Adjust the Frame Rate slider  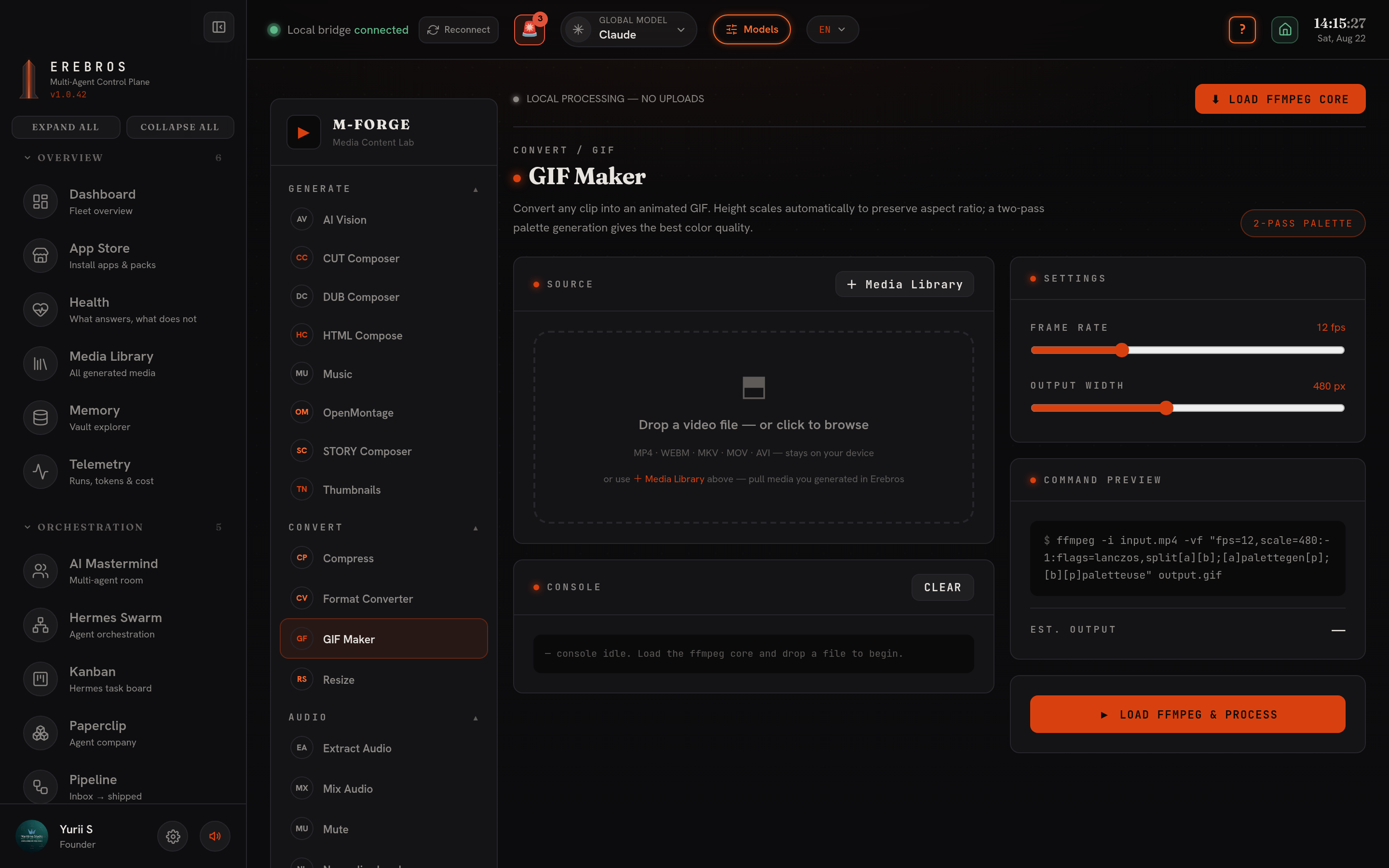click(x=1187, y=350)
